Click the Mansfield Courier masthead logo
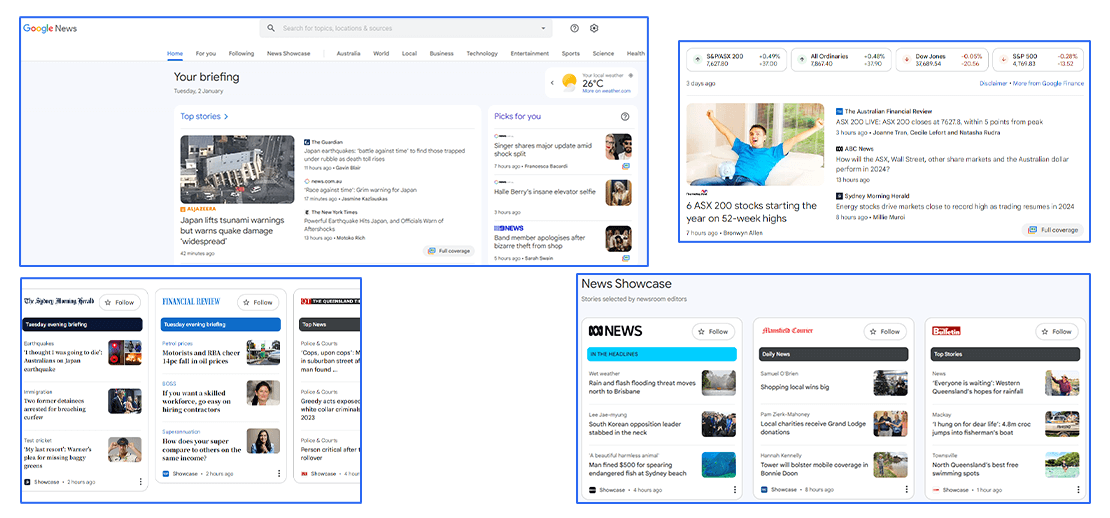 click(788, 330)
